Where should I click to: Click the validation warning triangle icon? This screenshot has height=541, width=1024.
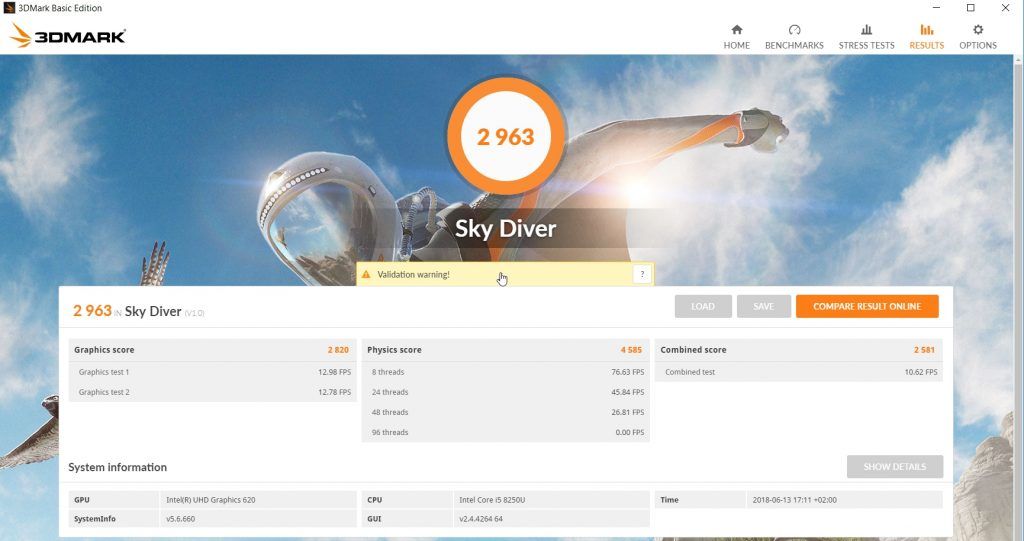tap(366, 274)
